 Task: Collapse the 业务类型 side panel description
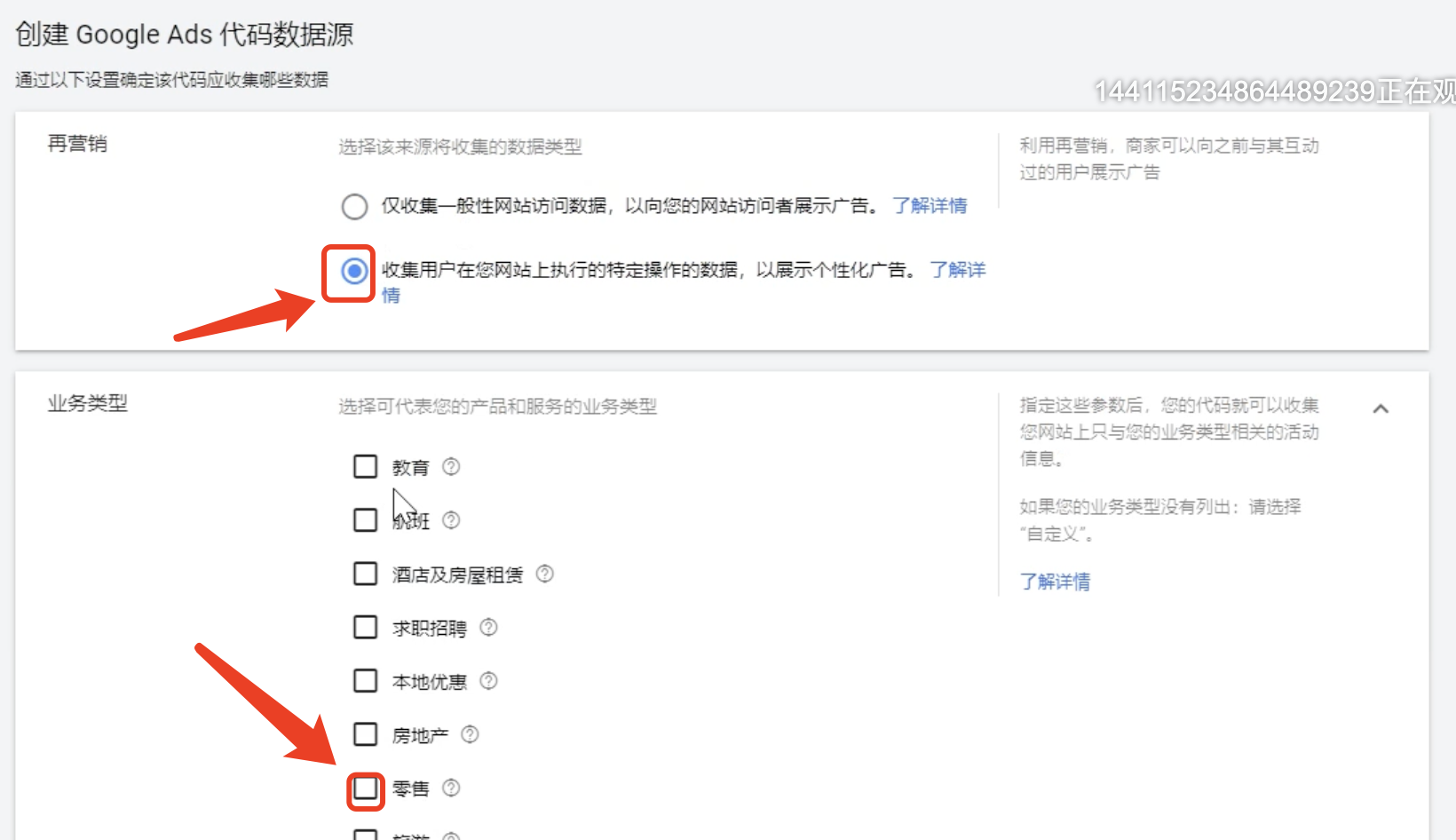[1381, 408]
